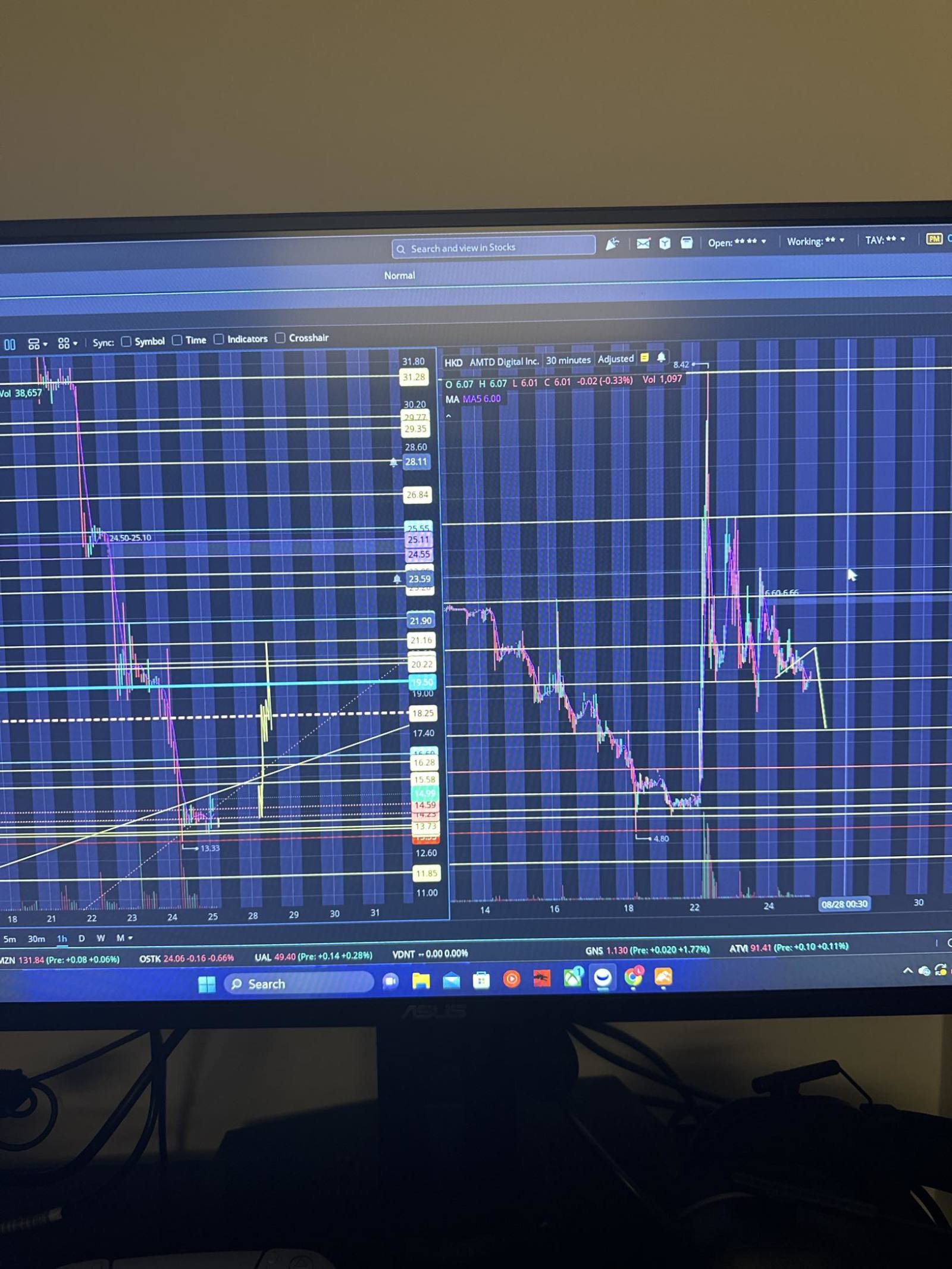The height and width of the screenshot is (1269, 952).
Task: Click the cloud sync tray icon
Action: point(924,970)
